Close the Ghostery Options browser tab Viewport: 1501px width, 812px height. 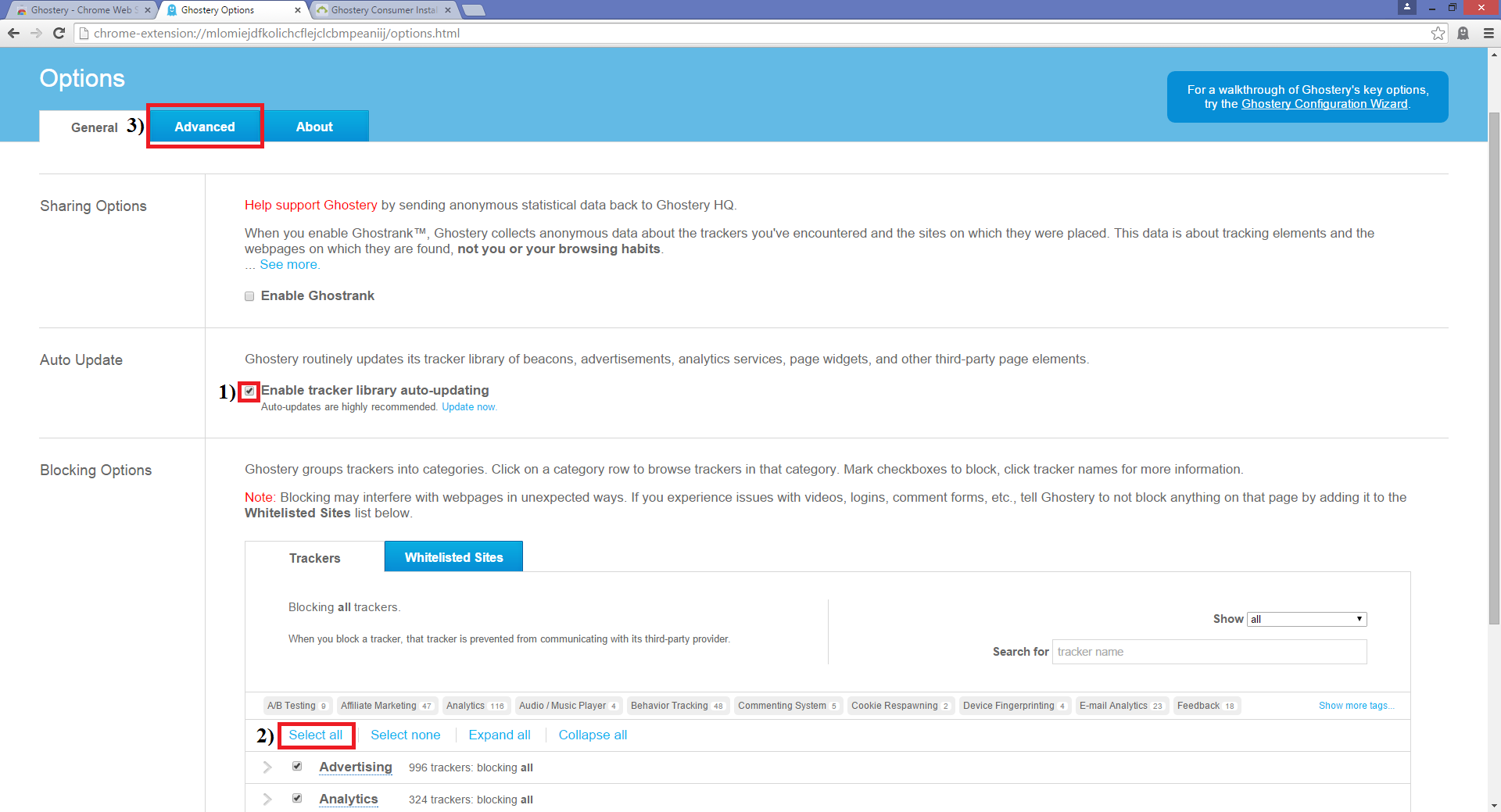coord(298,10)
